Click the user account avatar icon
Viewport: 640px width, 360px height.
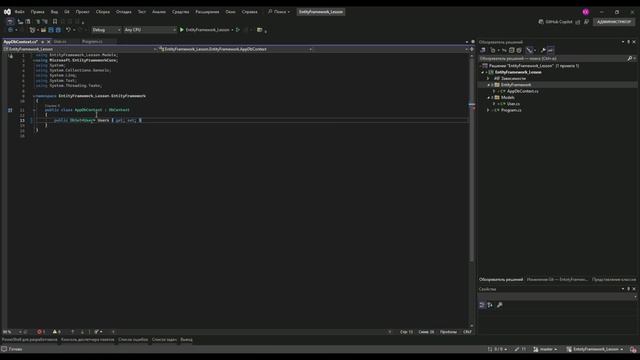[x=586, y=12]
